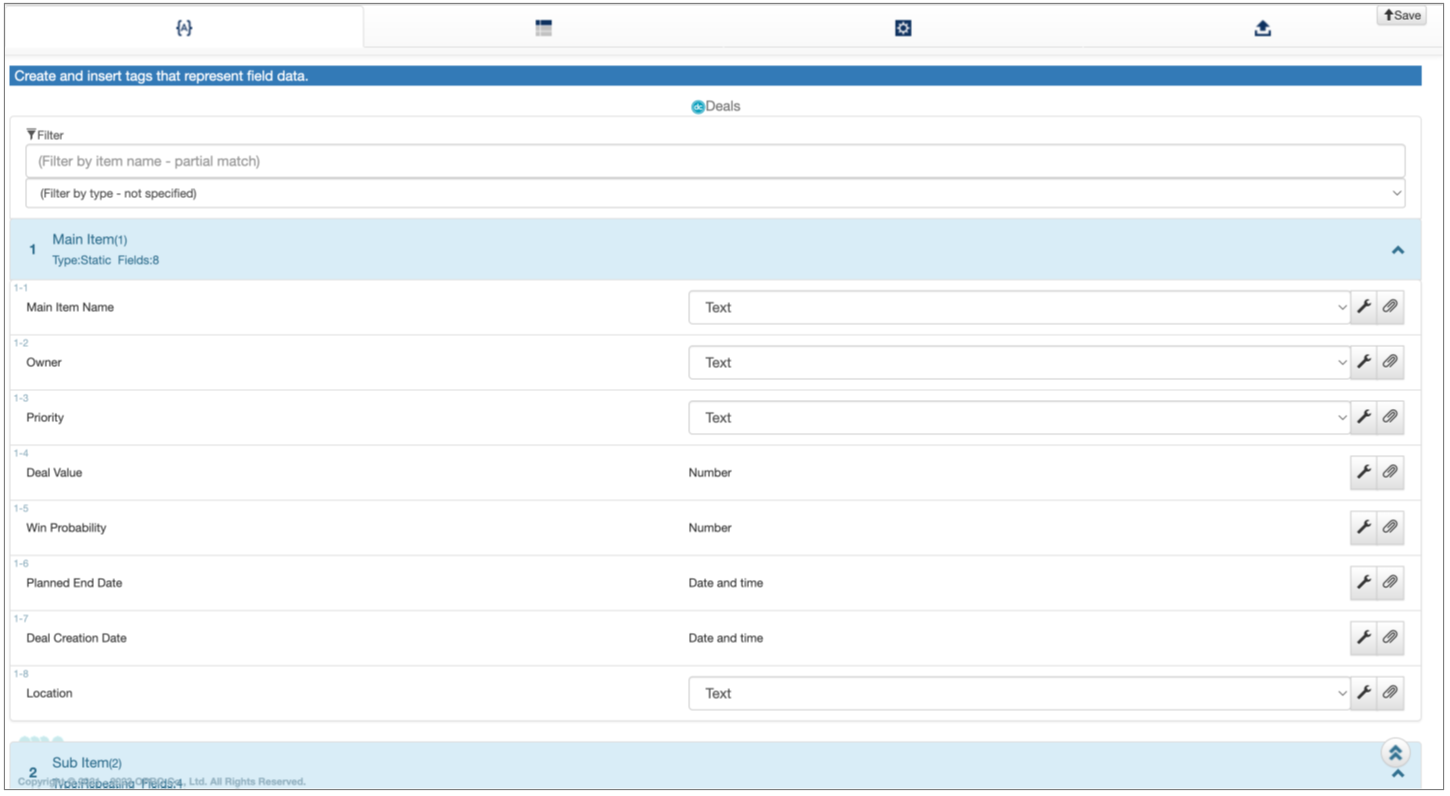Collapse the Main Item section

(1397, 250)
